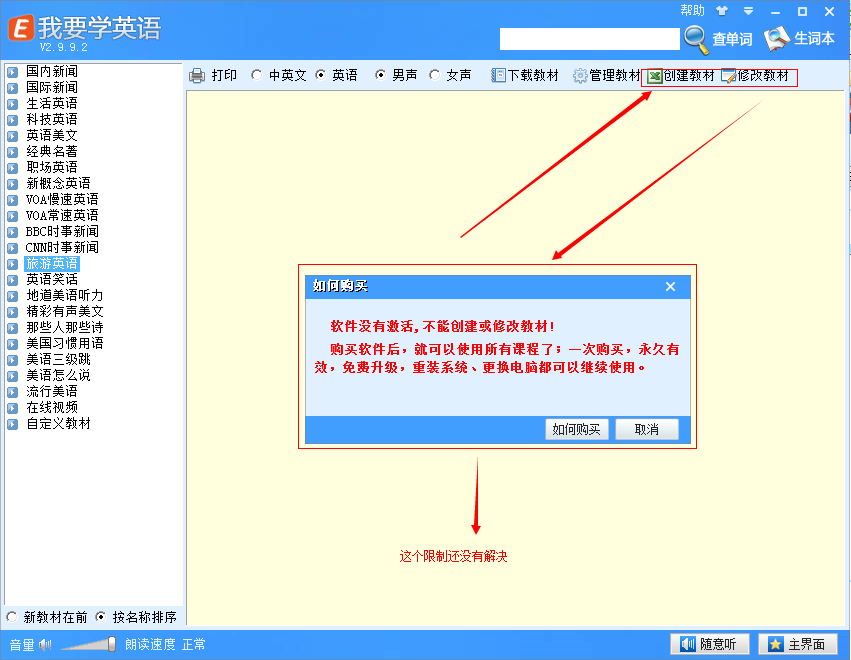Image resolution: width=851 pixels, height=660 pixels.
Task: Select 自定义教材 in the course list
Action: pyautogui.click(x=58, y=424)
